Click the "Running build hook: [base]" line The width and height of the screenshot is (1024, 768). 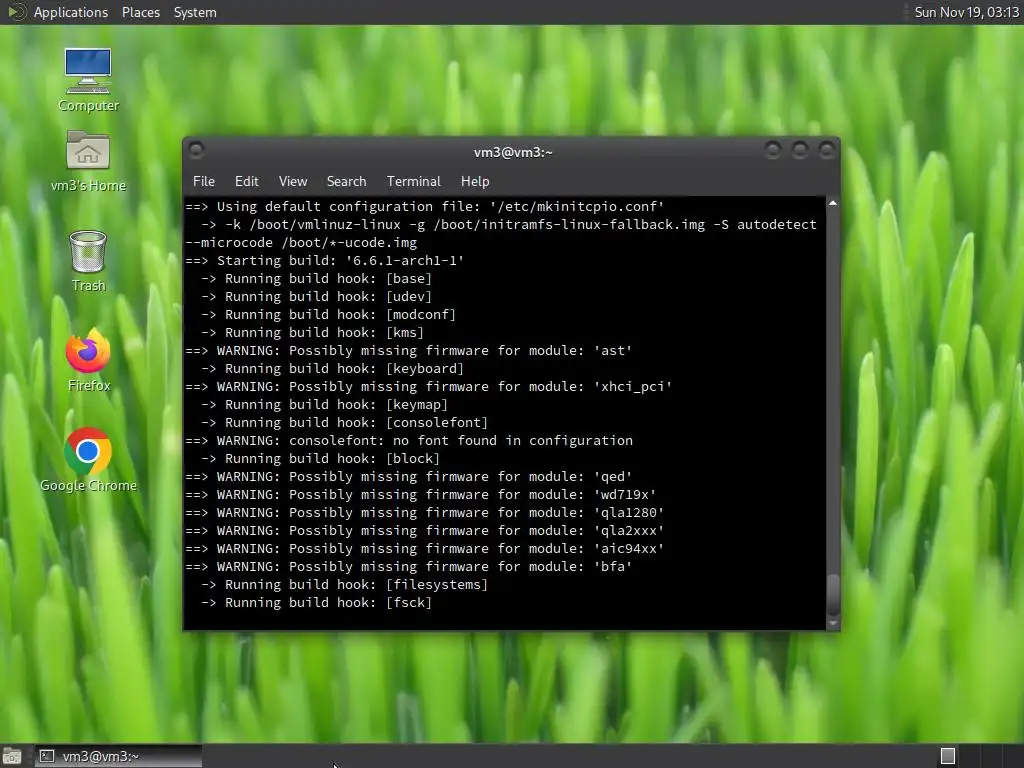[316, 279]
